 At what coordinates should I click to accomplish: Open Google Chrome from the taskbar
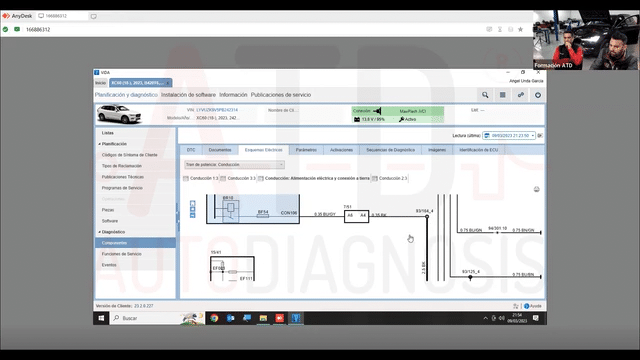point(214,318)
